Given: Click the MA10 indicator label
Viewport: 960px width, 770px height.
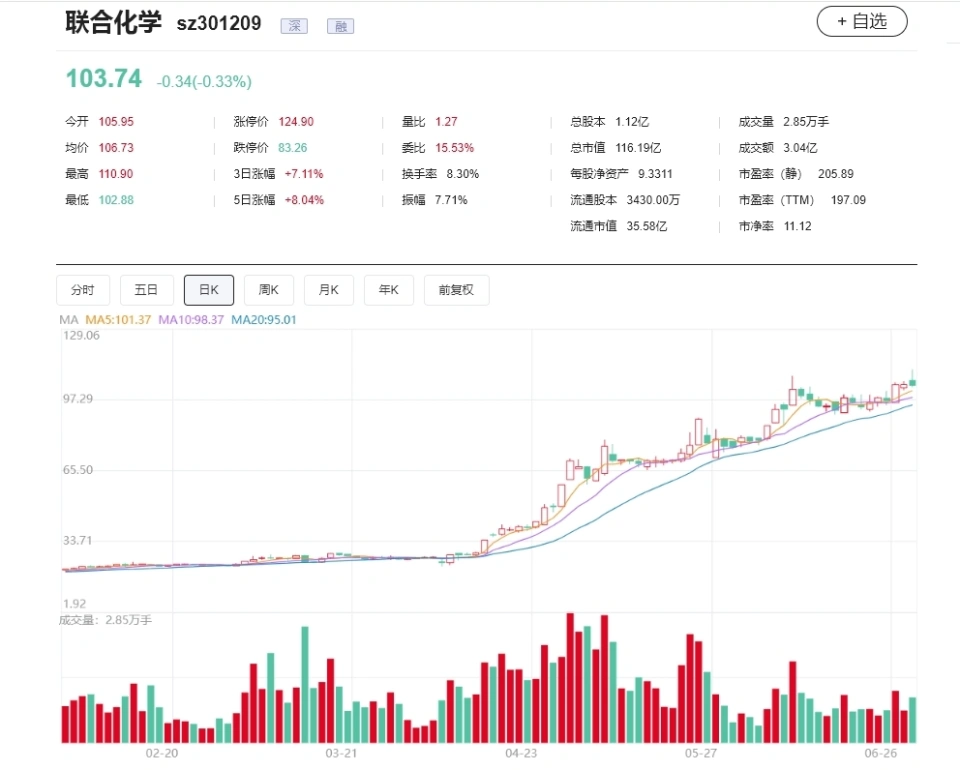Looking at the screenshot, I should (x=191, y=320).
